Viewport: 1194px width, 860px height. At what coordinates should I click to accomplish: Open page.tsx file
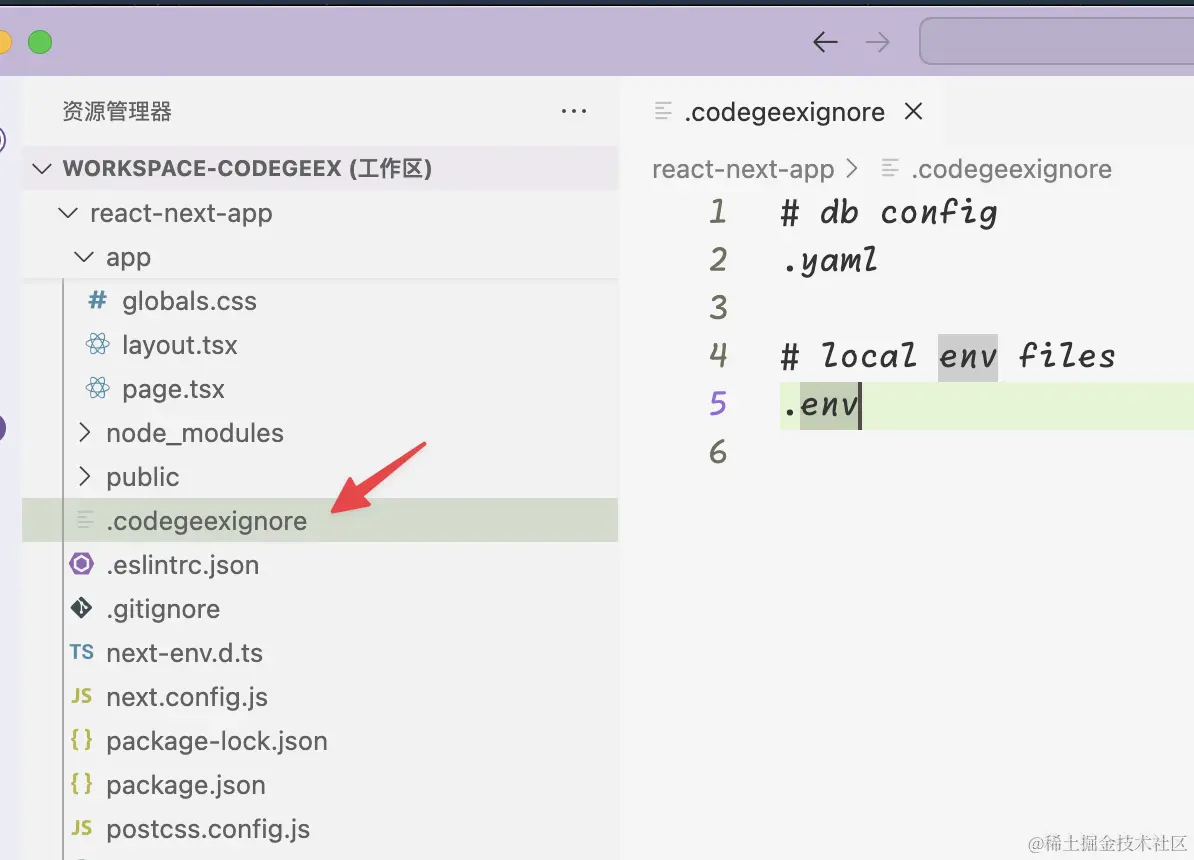point(173,389)
